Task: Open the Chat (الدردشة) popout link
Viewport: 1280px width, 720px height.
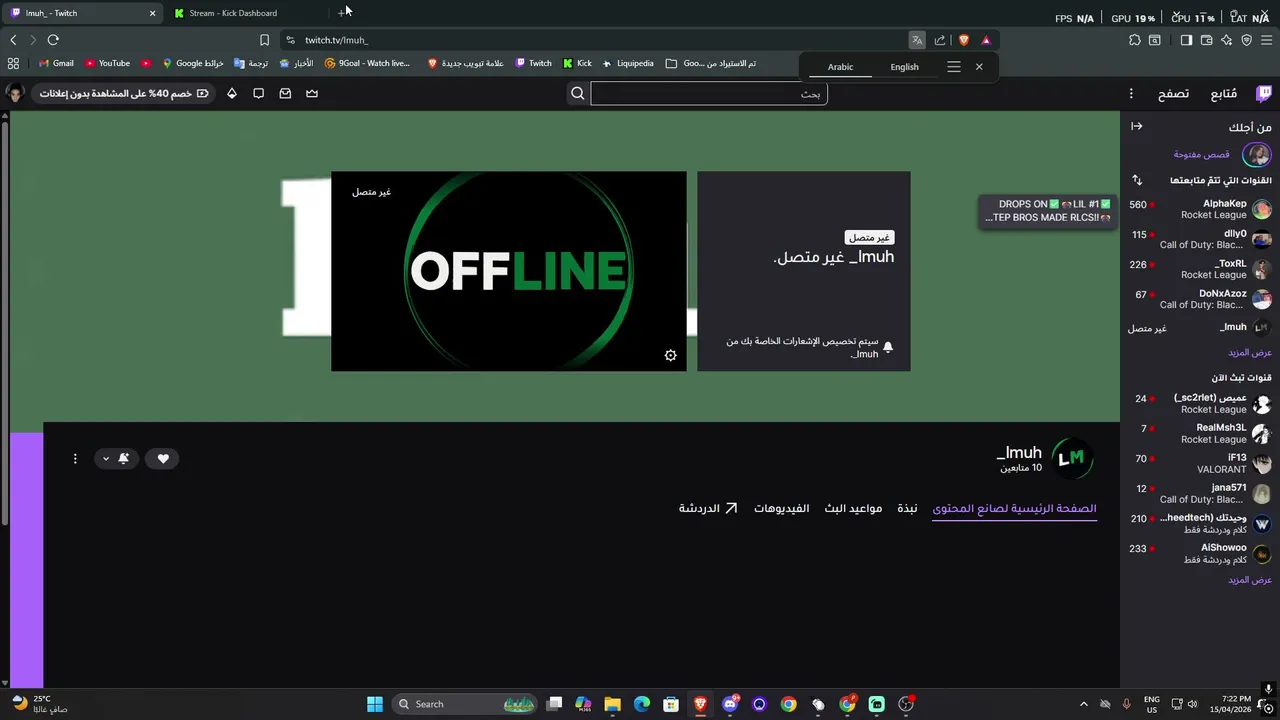Action: coord(708,509)
